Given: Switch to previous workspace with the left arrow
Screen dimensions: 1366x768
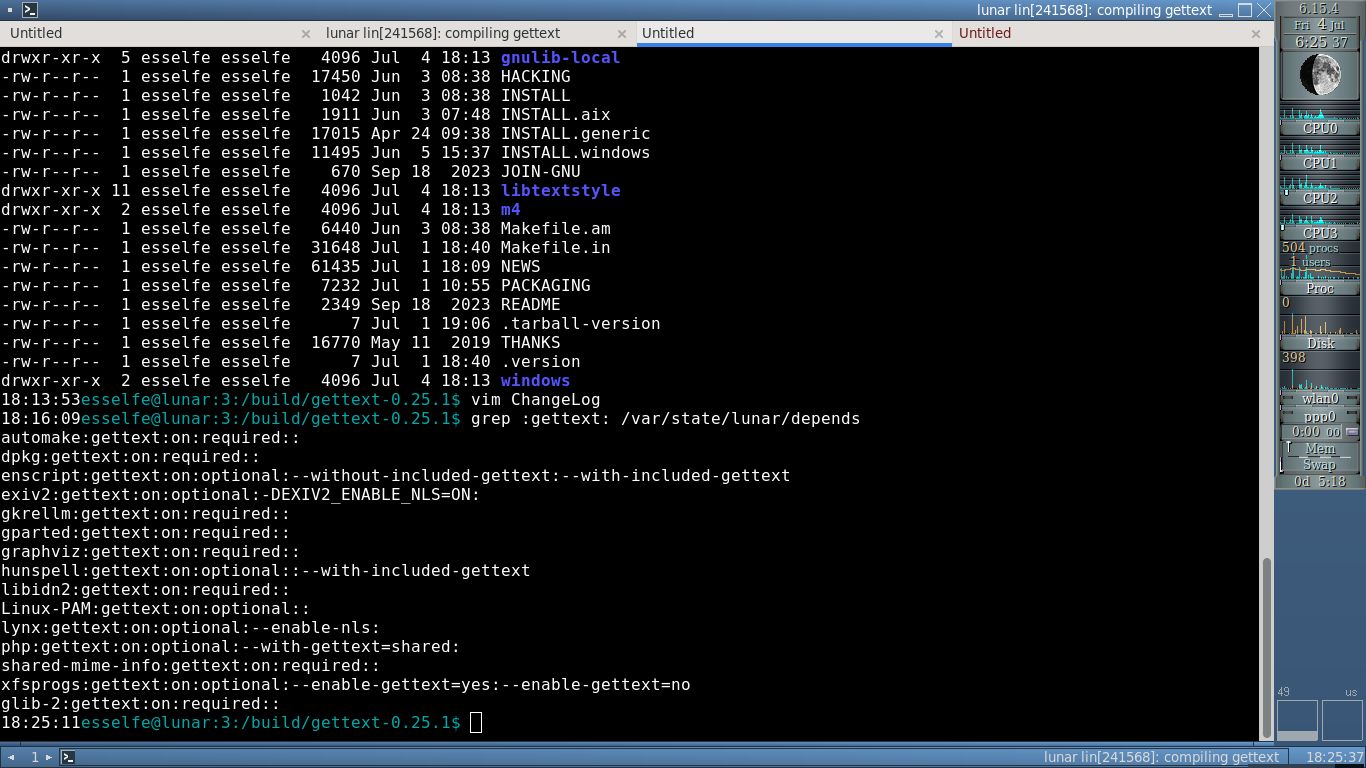Looking at the screenshot, I should [12, 757].
